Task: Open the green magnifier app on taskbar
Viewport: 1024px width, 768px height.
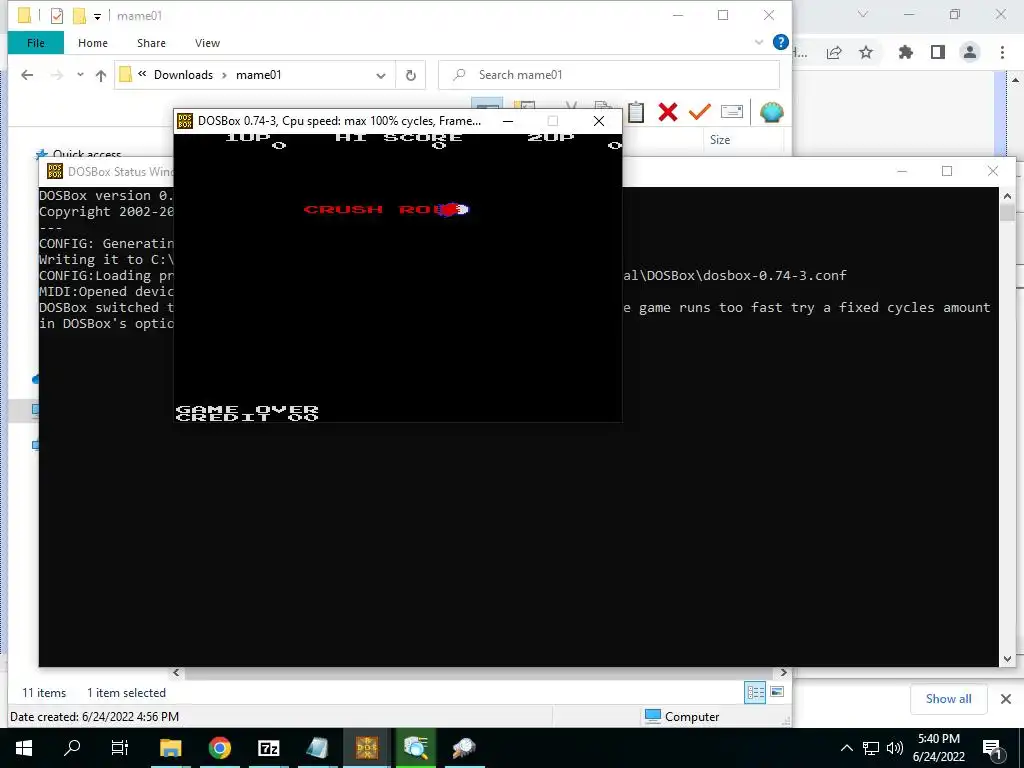Action: [x=416, y=748]
